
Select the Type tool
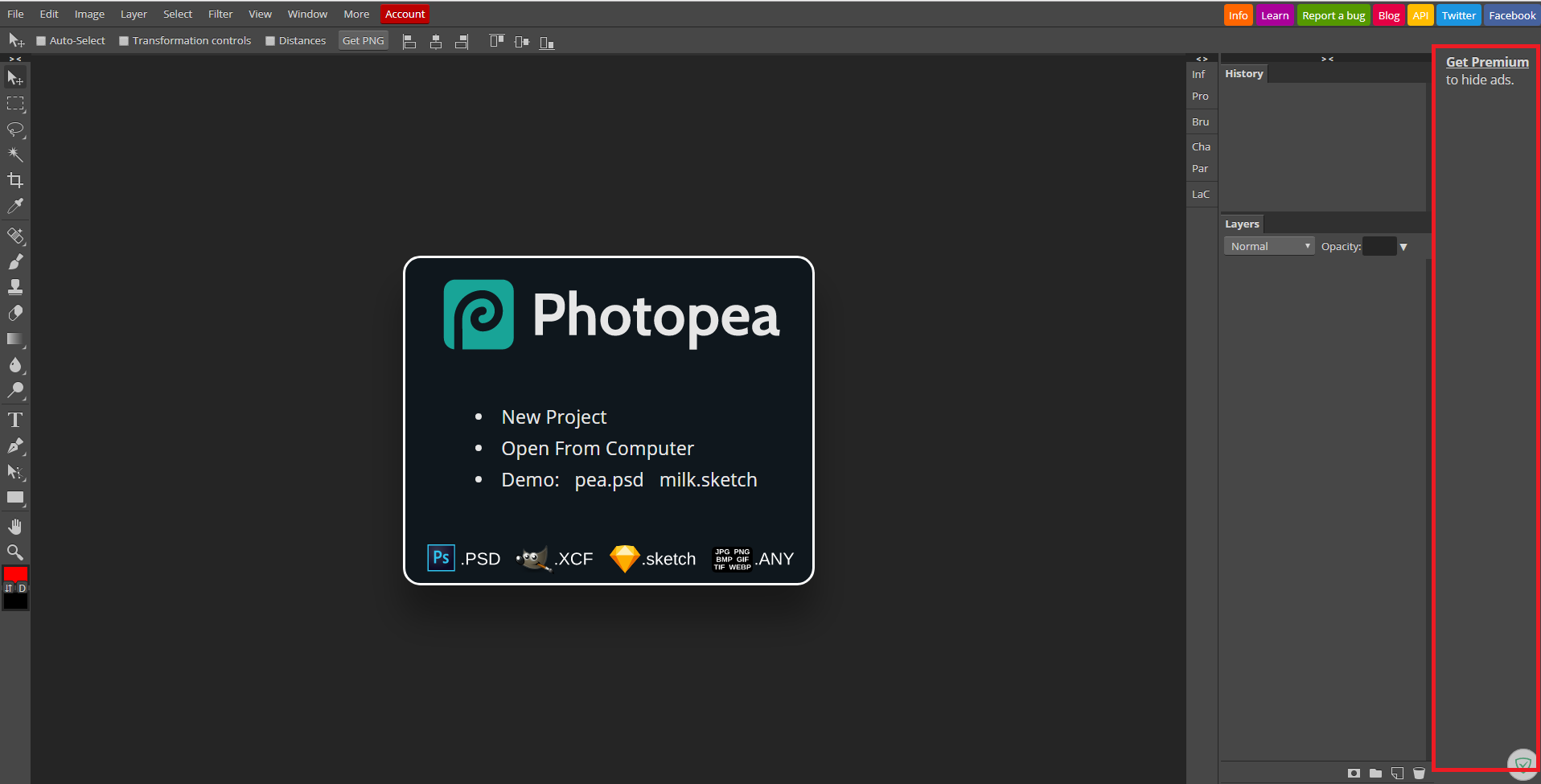pyautogui.click(x=15, y=419)
